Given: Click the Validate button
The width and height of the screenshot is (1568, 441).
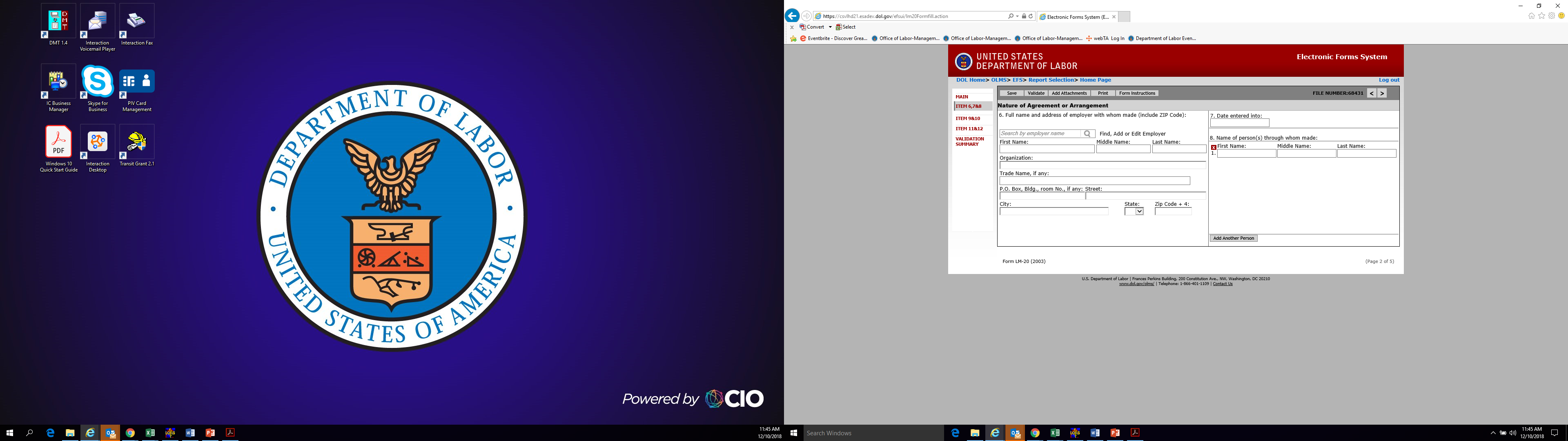Looking at the screenshot, I should [1036, 93].
